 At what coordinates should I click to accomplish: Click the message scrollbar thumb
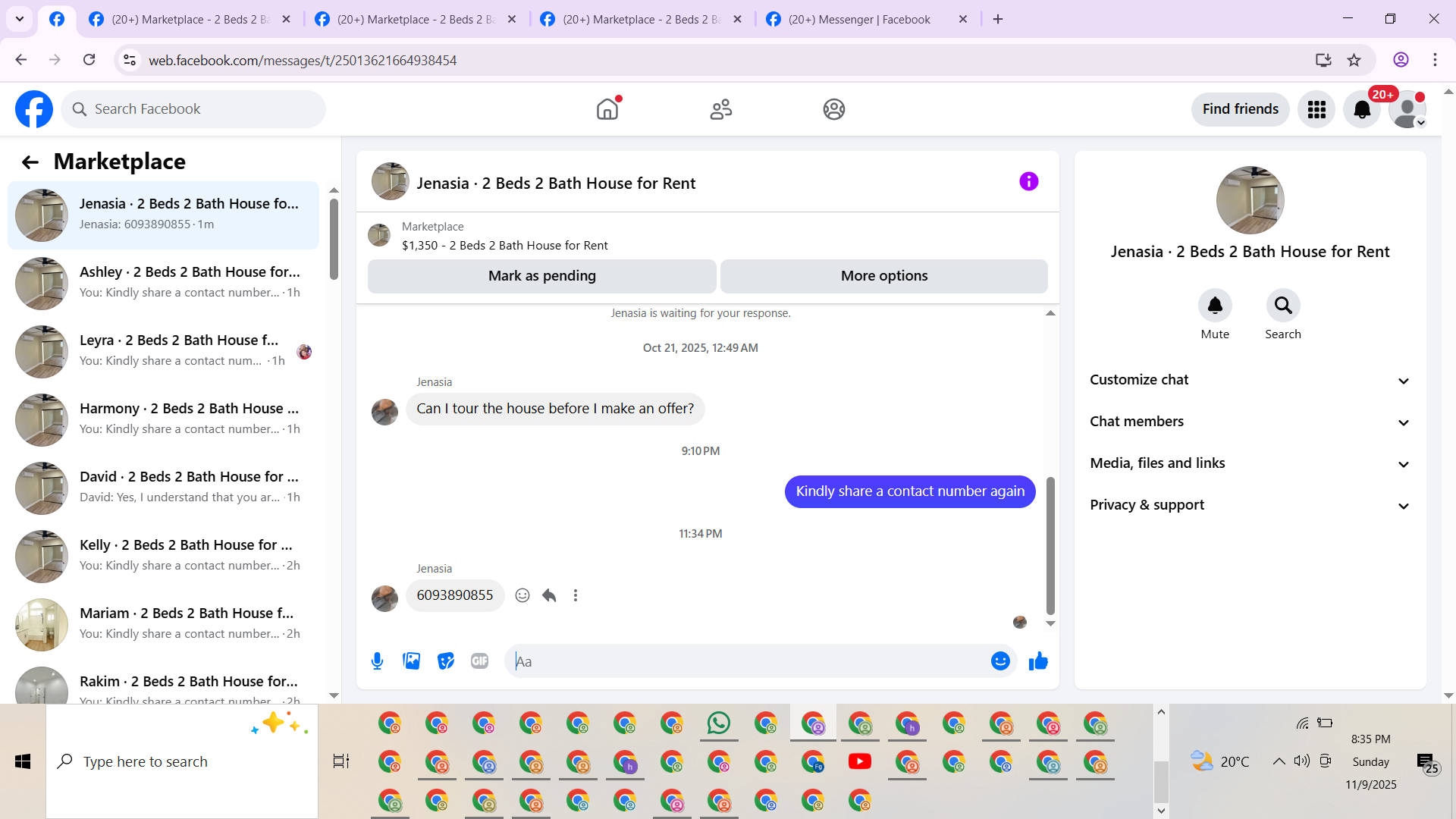pyautogui.click(x=1050, y=545)
